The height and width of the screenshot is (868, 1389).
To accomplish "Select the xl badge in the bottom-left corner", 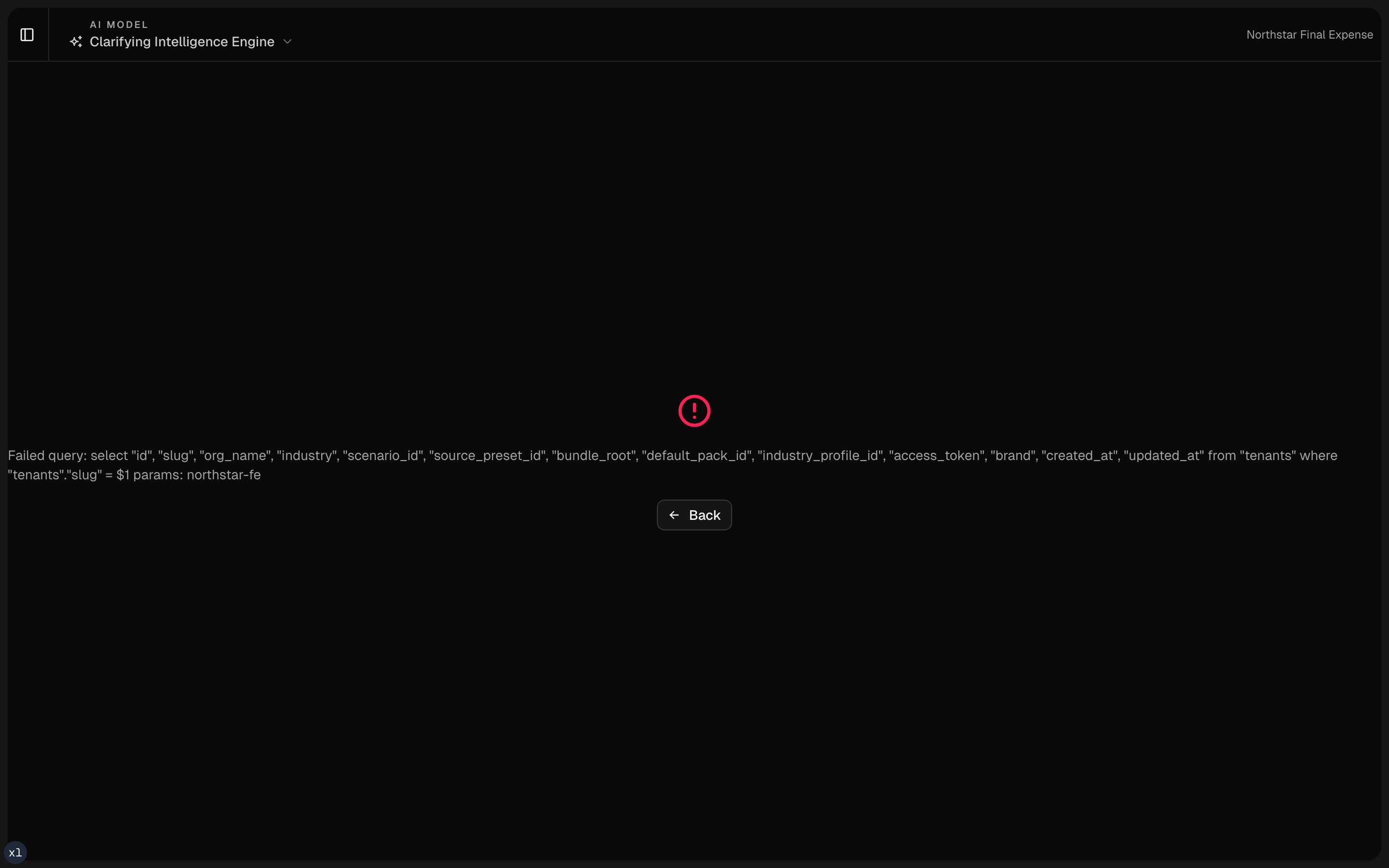I will click(x=16, y=852).
